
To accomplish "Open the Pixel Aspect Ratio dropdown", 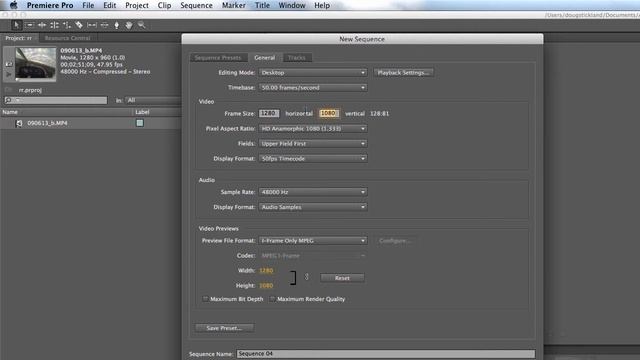I will pyautogui.click(x=313, y=129).
